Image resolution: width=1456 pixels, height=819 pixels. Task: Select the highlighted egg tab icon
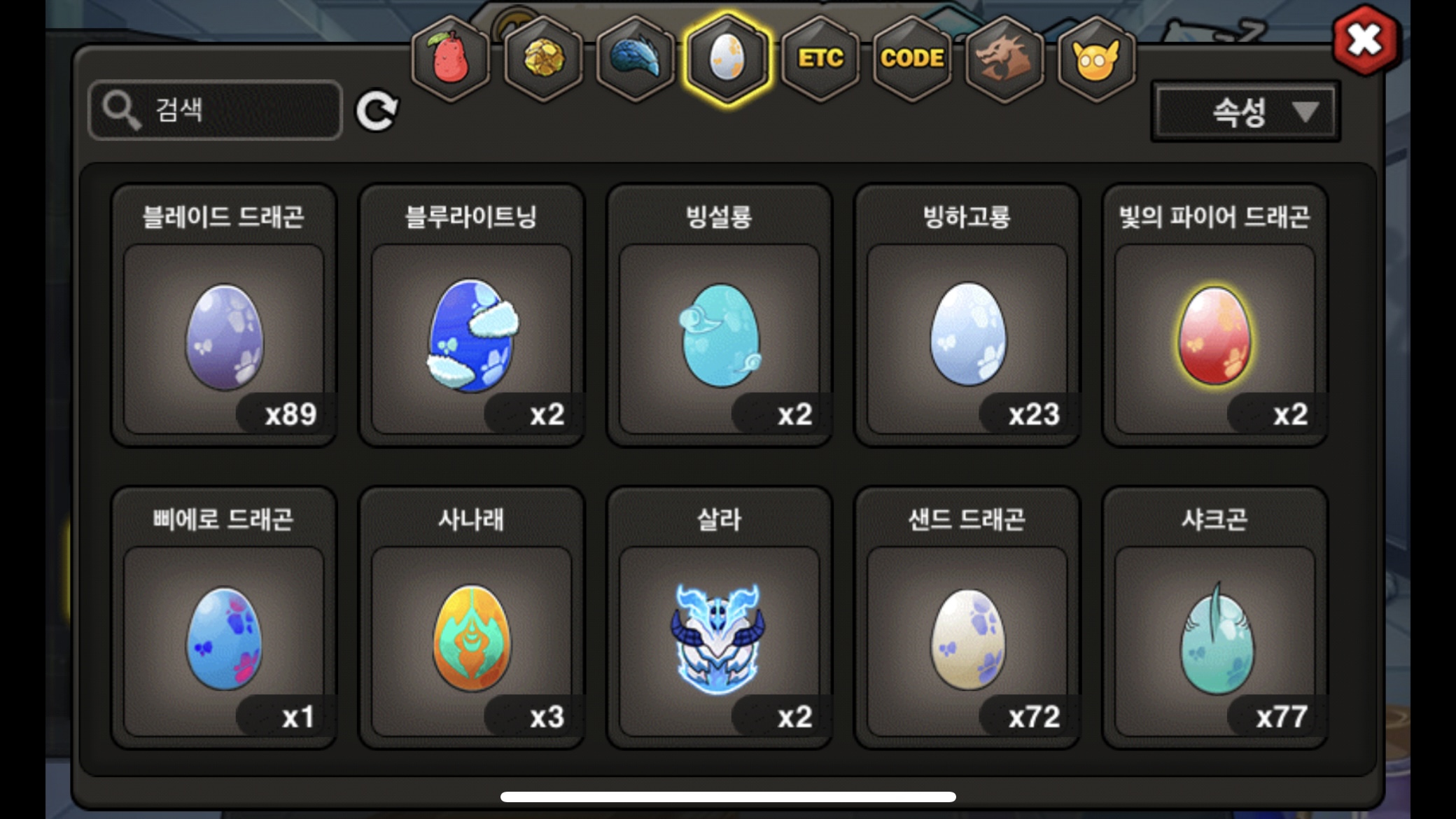tap(728, 59)
